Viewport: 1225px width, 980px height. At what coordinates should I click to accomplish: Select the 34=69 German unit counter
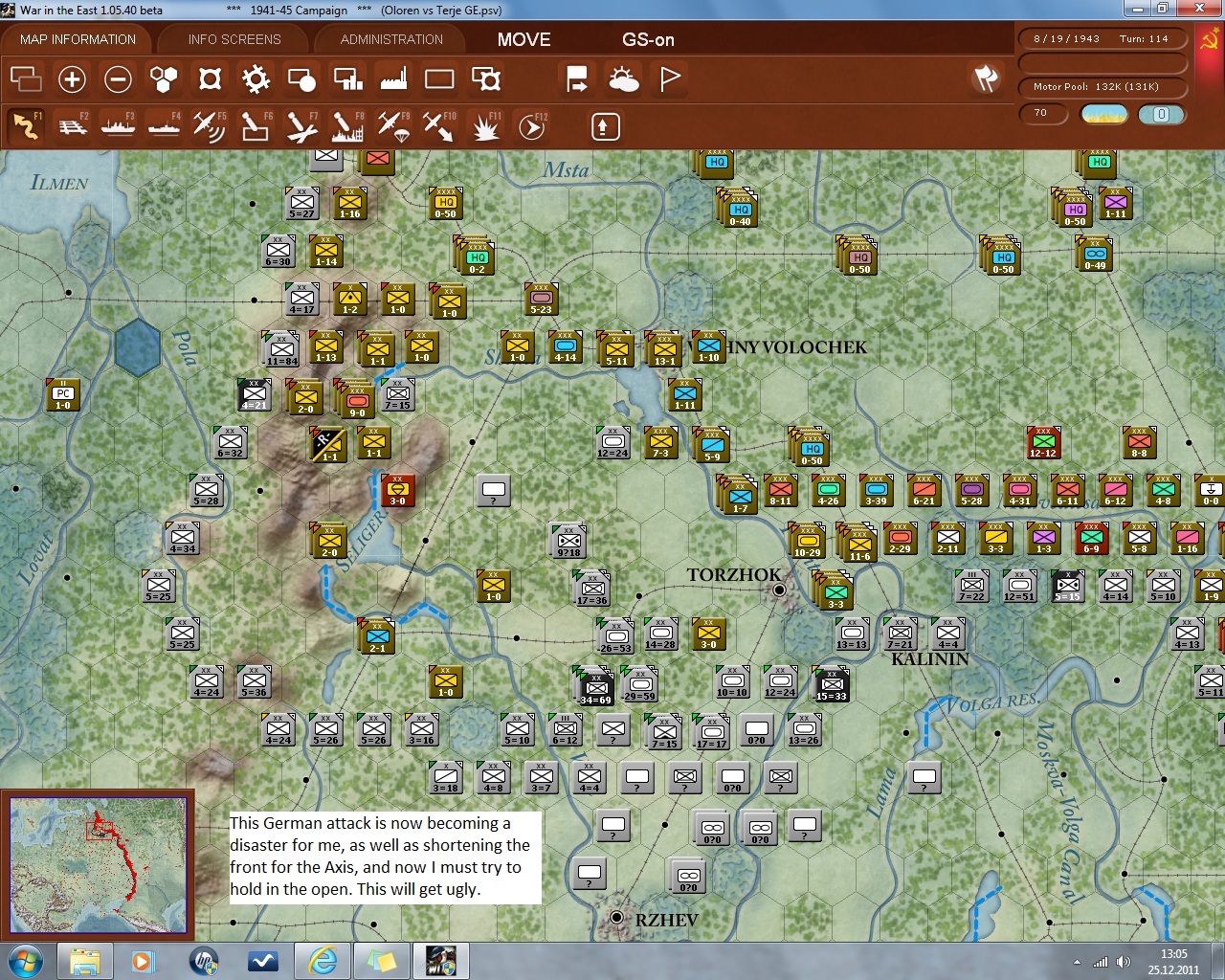click(595, 687)
